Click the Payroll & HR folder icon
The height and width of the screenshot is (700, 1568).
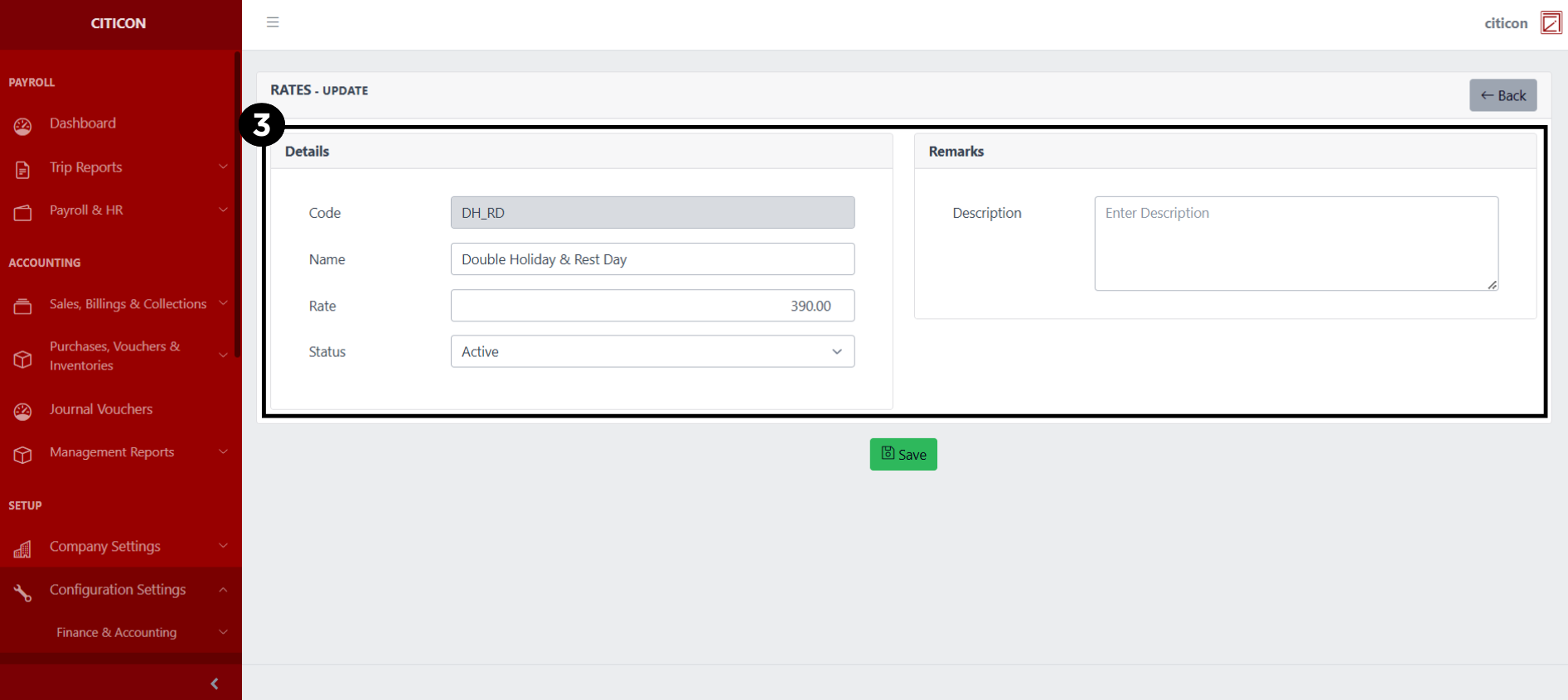point(22,213)
